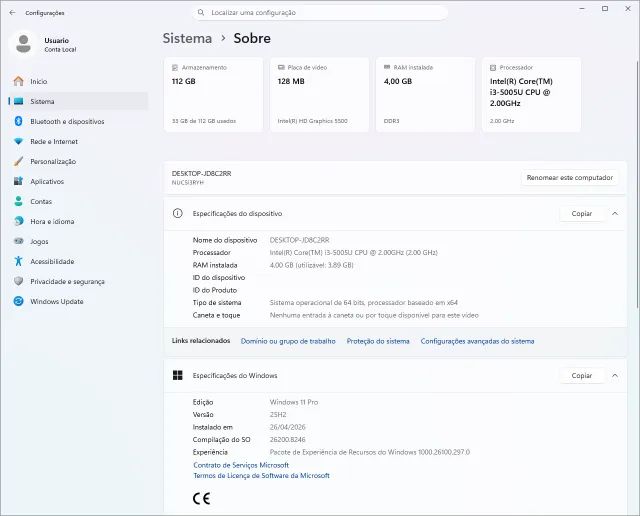Open Contrato de Serviços Microsoft link

tap(241, 465)
